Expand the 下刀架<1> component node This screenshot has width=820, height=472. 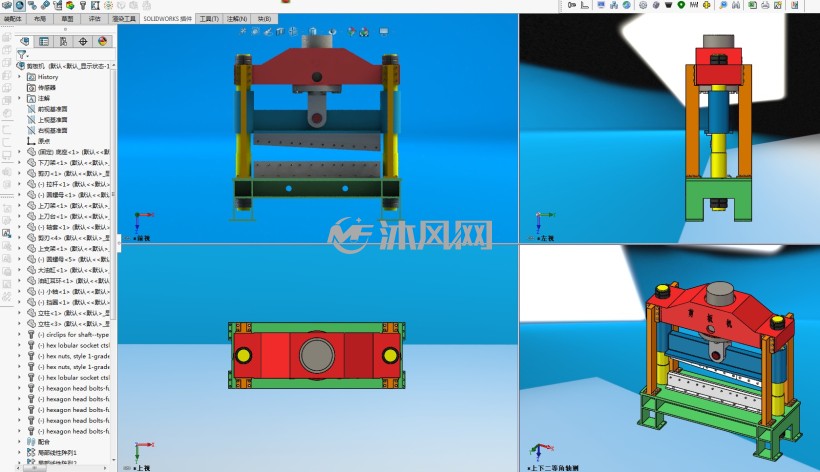pyautogui.click(x=19, y=163)
